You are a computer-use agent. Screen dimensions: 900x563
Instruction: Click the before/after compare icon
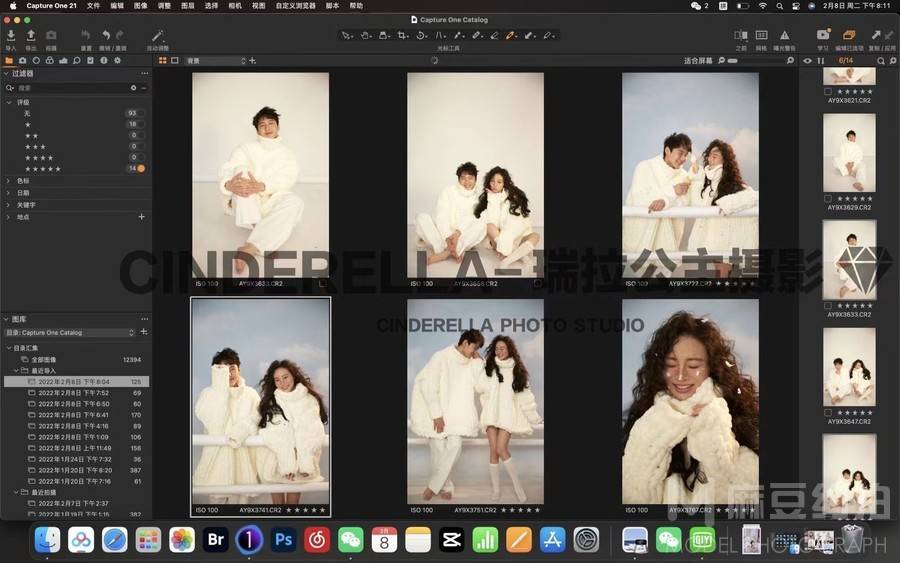pyautogui.click(x=741, y=36)
